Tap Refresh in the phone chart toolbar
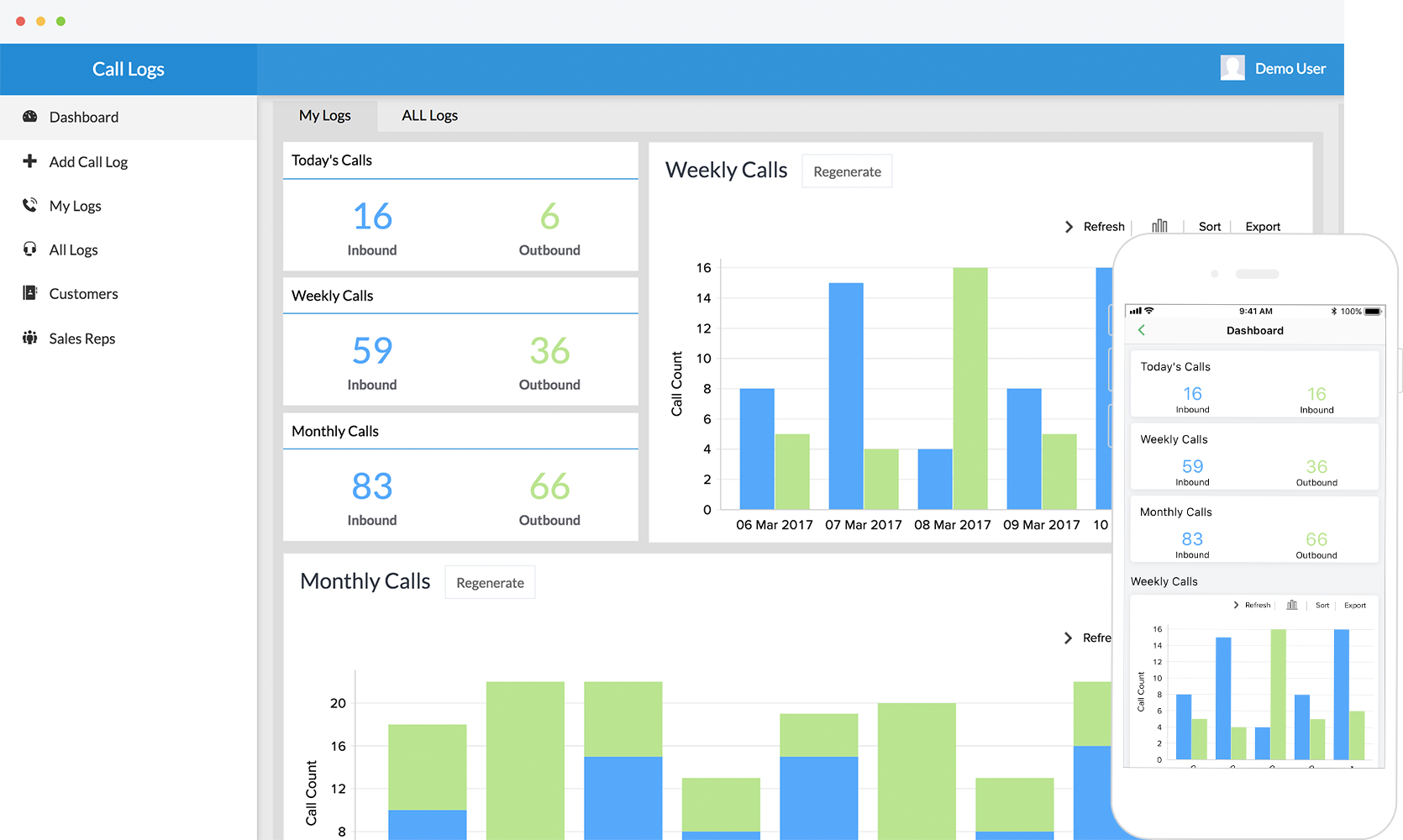Image resolution: width=1403 pixels, height=840 pixels. (x=1258, y=605)
